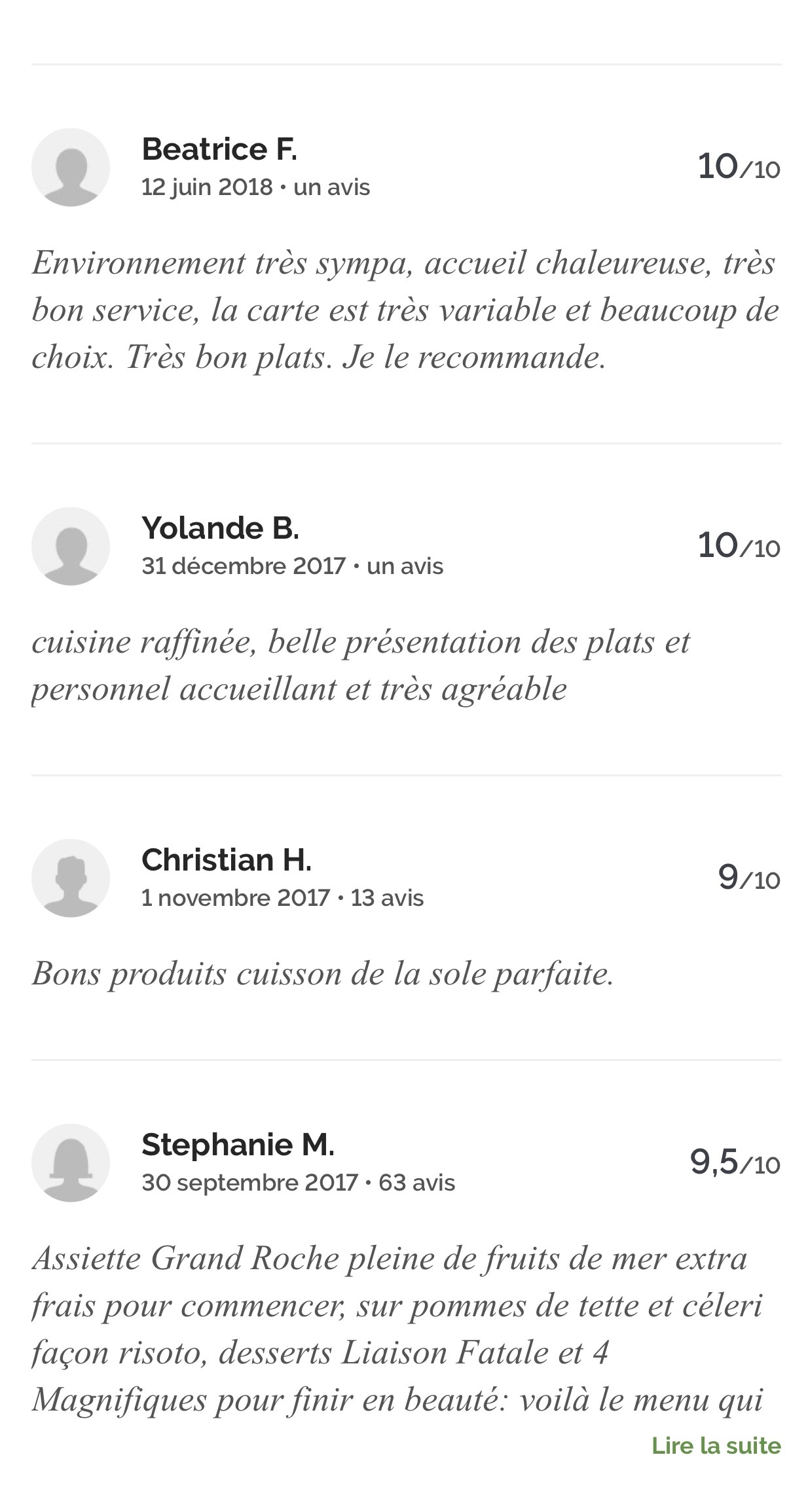Tap '1 novembre 2017 · 13 avis' line
Screen dimensions: 808x1512
pos(283,898)
